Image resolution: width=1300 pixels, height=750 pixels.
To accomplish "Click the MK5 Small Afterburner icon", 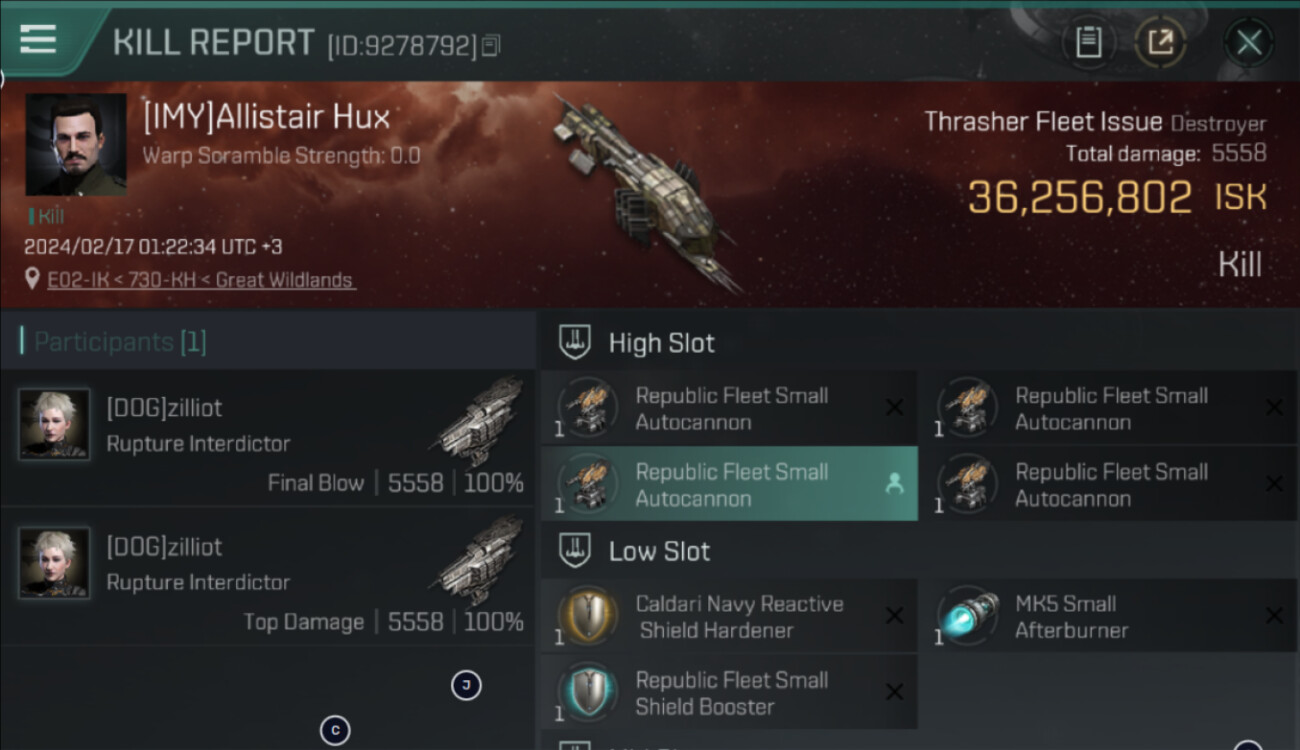I will pos(969,614).
